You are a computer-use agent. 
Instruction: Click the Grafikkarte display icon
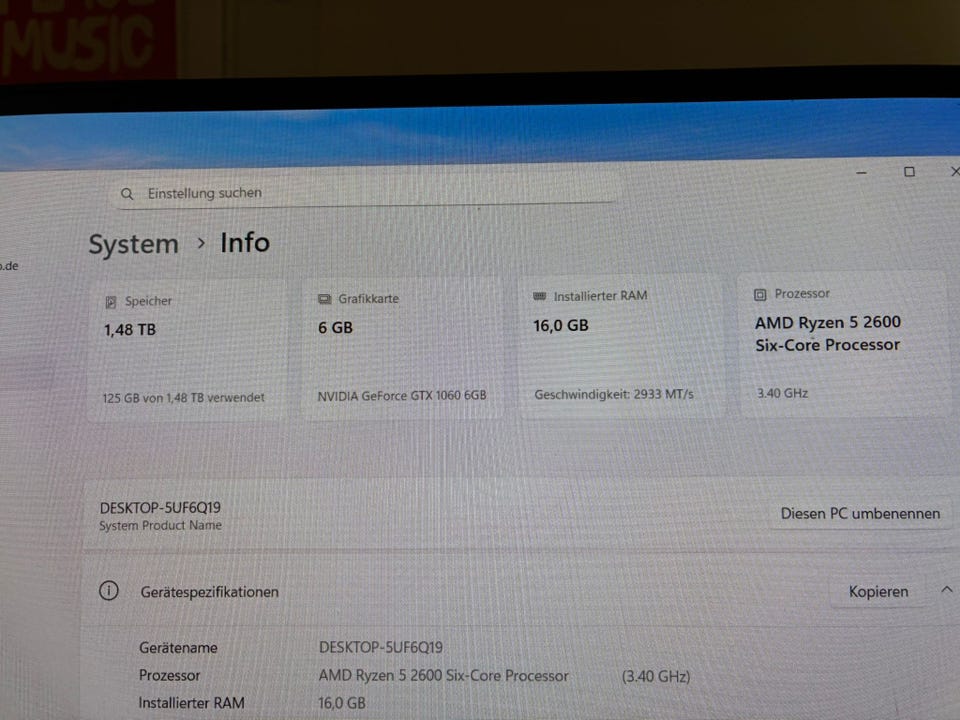(324, 299)
